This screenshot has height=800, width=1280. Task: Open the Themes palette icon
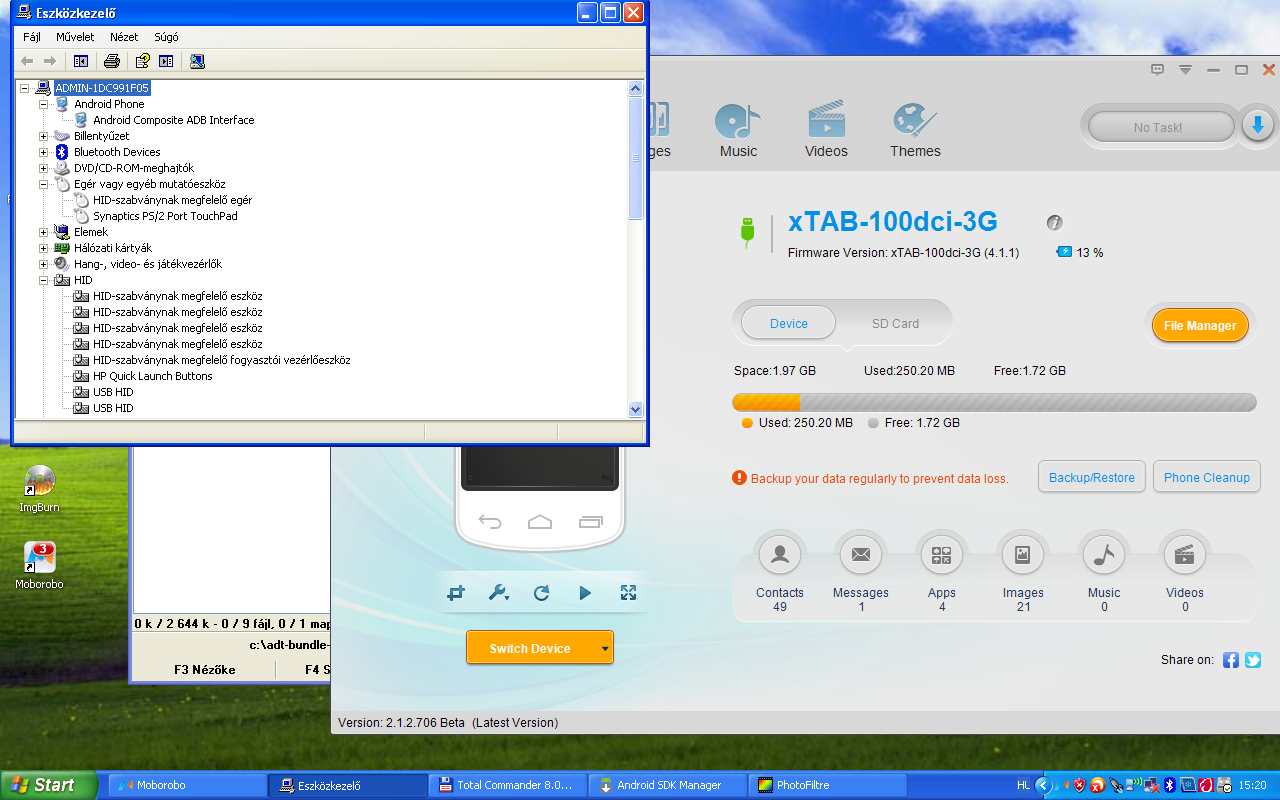pos(915,124)
